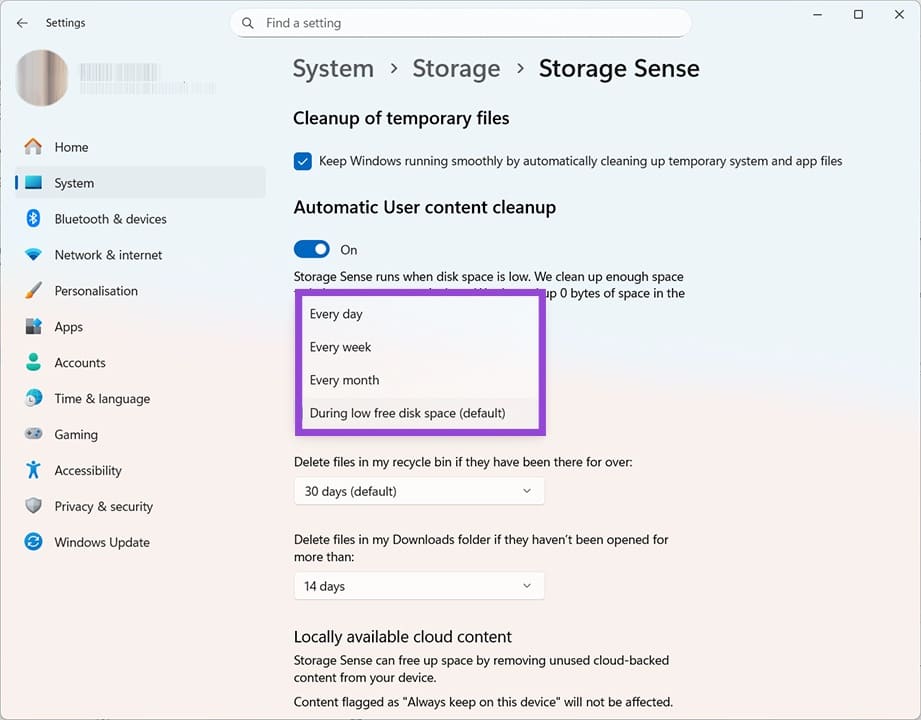
Task: Select the Network & internet icon
Action: click(33, 254)
